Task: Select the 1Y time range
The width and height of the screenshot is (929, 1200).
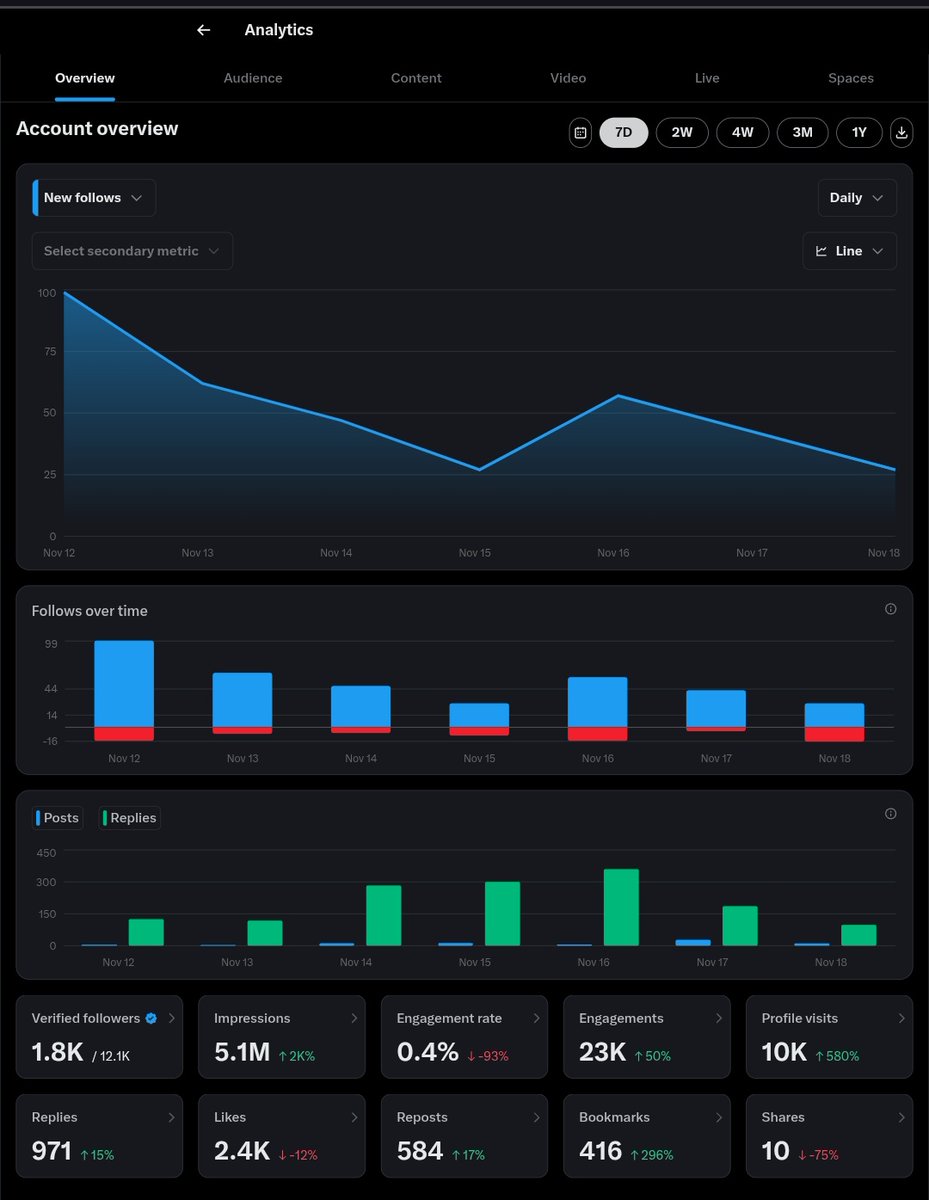Action: [x=859, y=132]
